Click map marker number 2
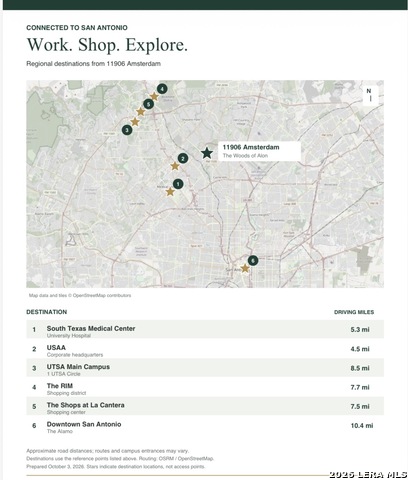408x480 pixels. pyautogui.click(x=183, y=158)
